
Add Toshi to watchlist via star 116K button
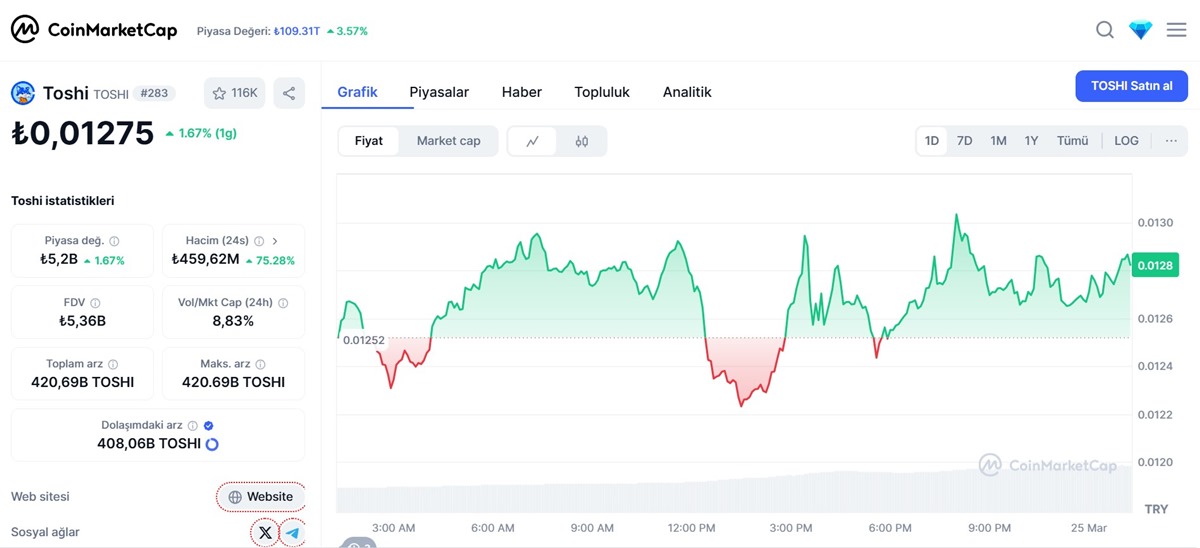[x=235, y=93]
